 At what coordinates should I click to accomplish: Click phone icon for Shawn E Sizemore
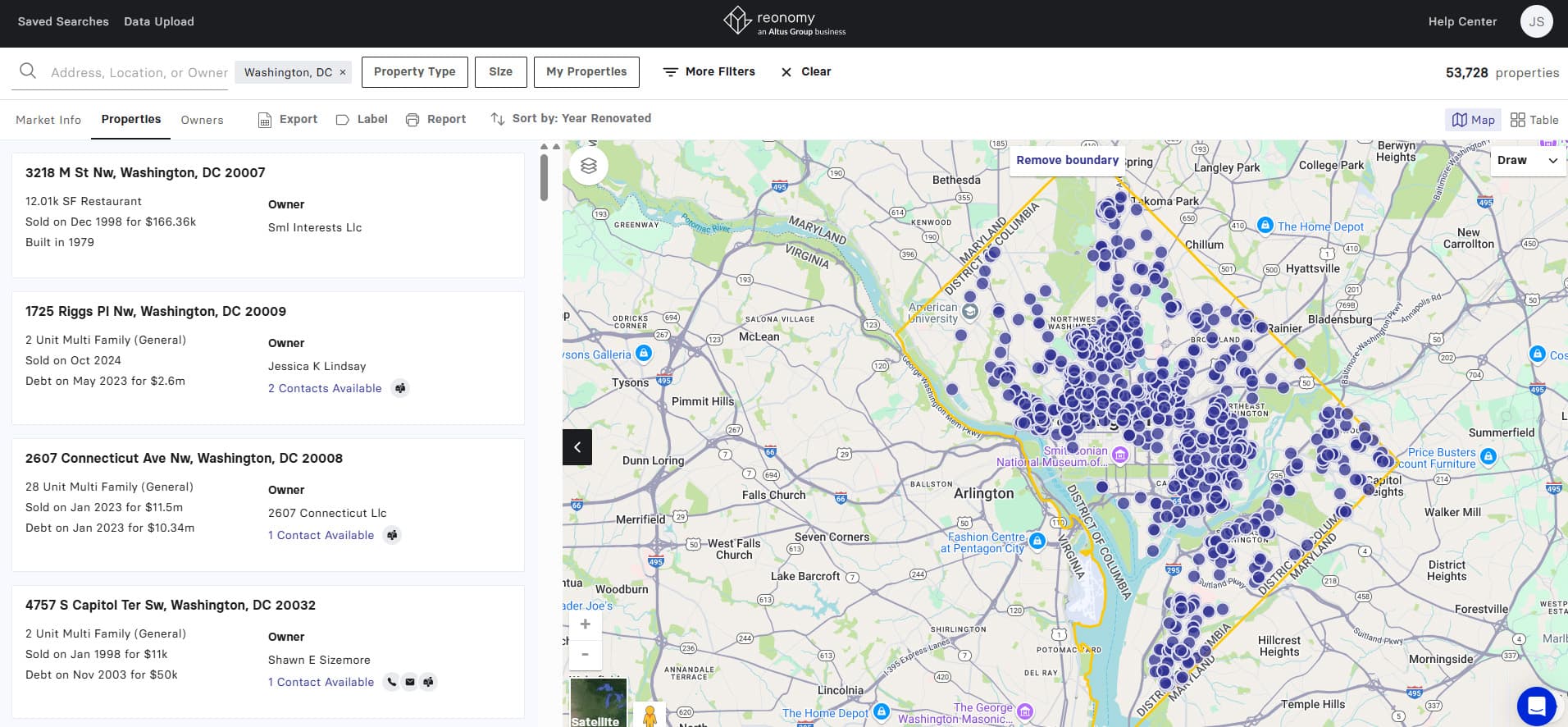click(392, 682)
